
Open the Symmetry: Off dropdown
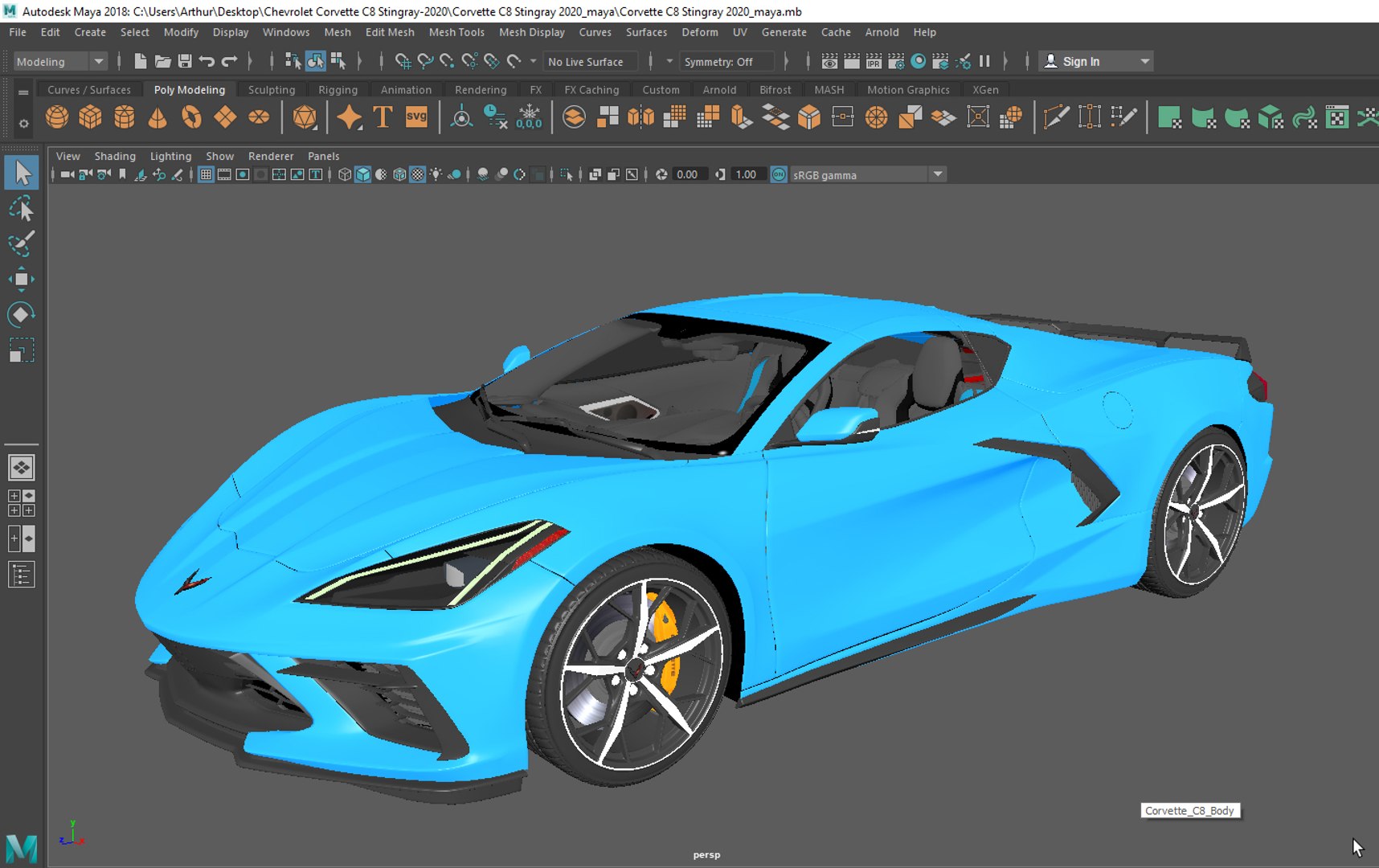[x=726, y=61]
